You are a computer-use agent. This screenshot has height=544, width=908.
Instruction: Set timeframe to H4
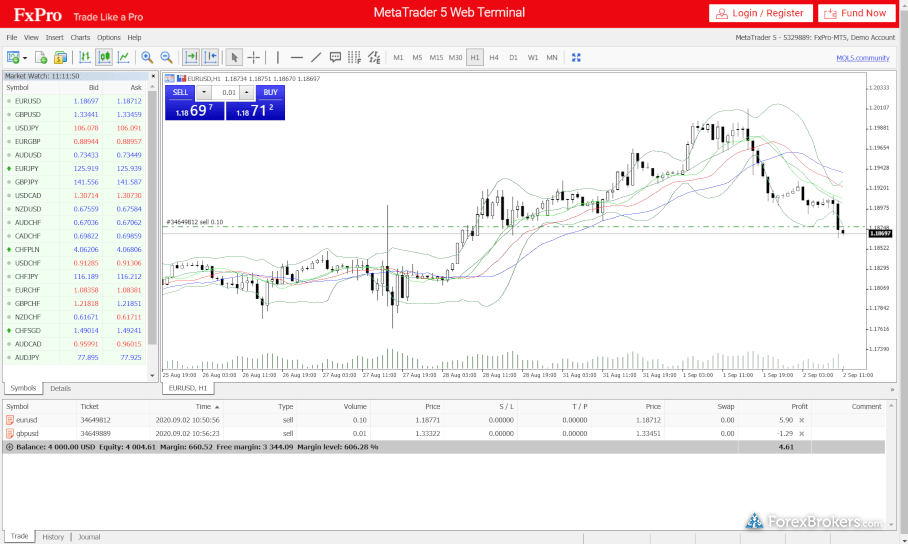pos(494,57)
